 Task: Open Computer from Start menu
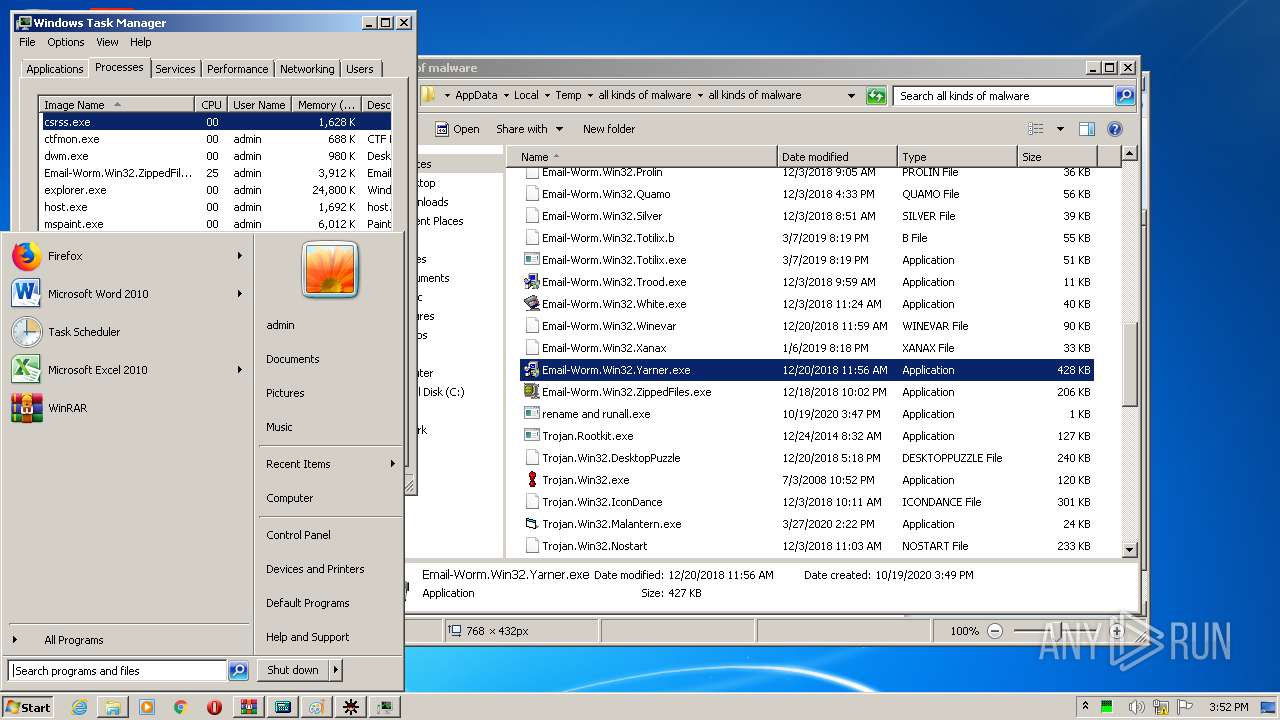pos(289,498)
